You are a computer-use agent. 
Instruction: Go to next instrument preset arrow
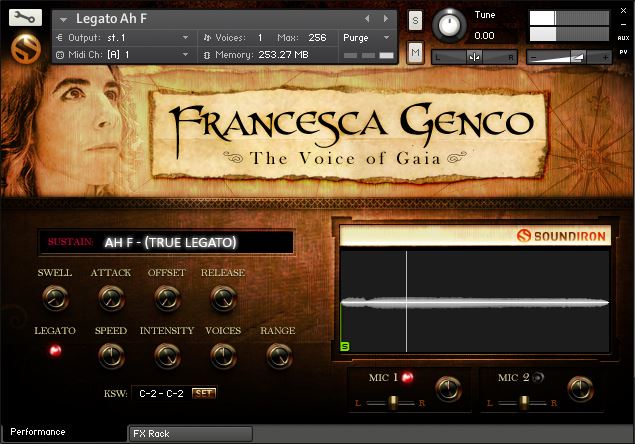[x=384, y=18]
